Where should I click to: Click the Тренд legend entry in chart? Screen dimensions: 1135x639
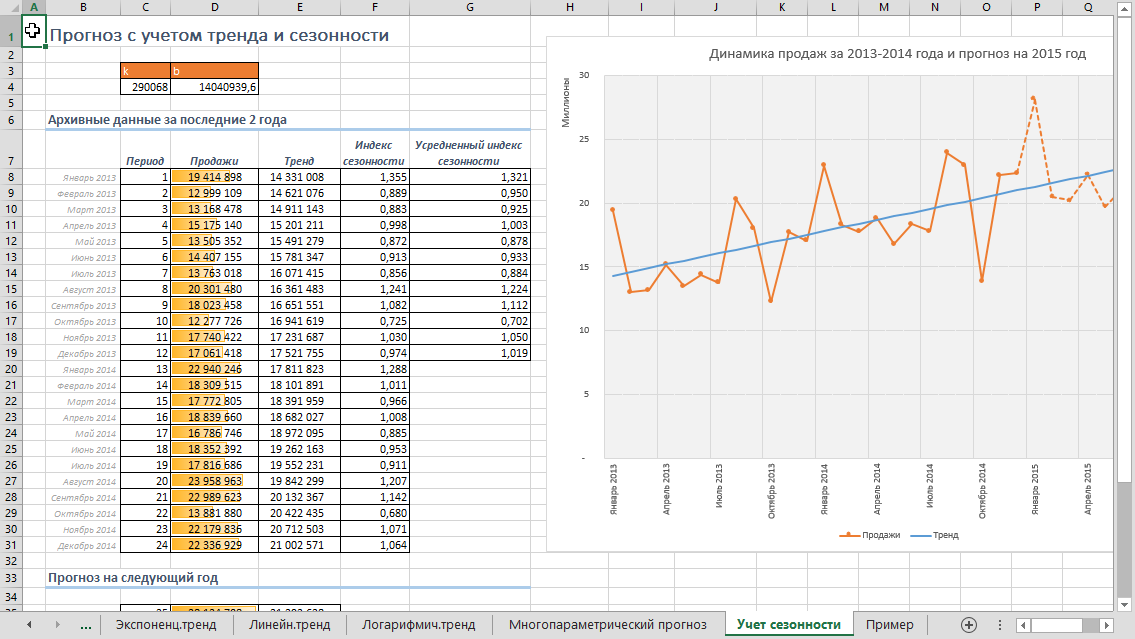point(934,536)
